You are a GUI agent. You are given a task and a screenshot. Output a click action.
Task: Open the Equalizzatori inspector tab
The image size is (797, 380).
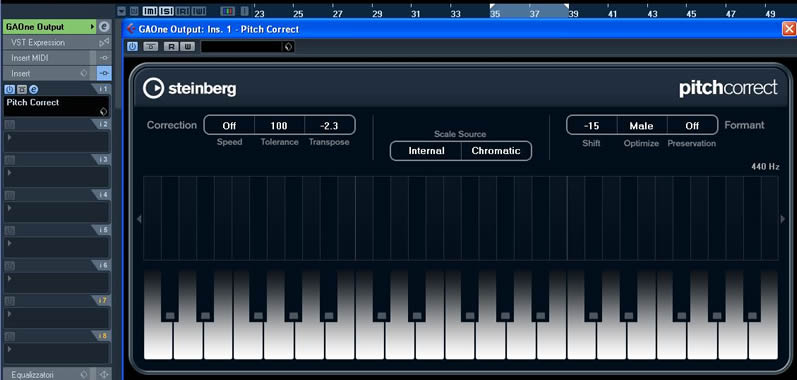pyautogui.click(x=32, y=375)
